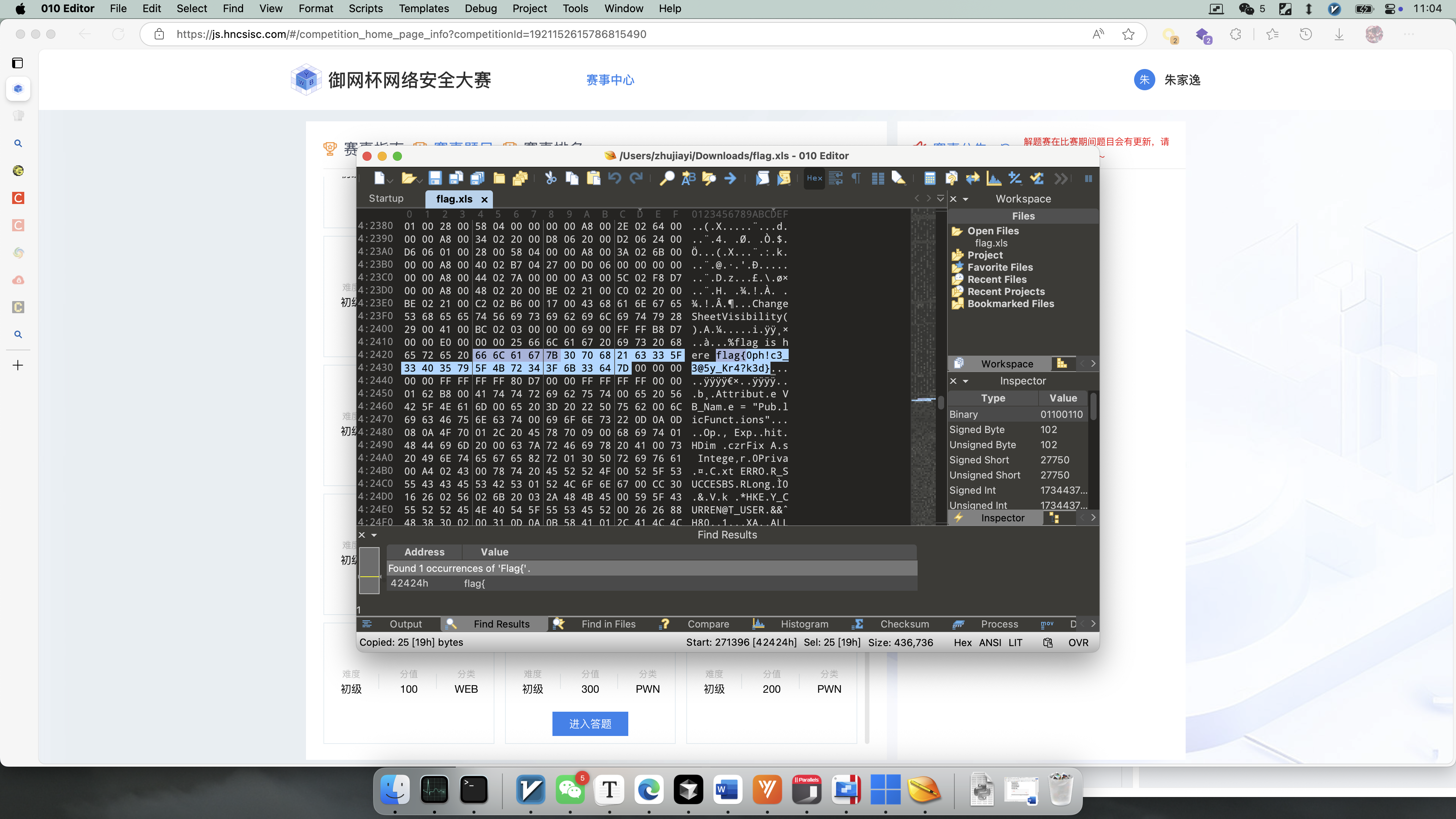This screenshot has height=819, width=1456.
Task: Switch to the Output tab
Action: click(x=405, y=624)
